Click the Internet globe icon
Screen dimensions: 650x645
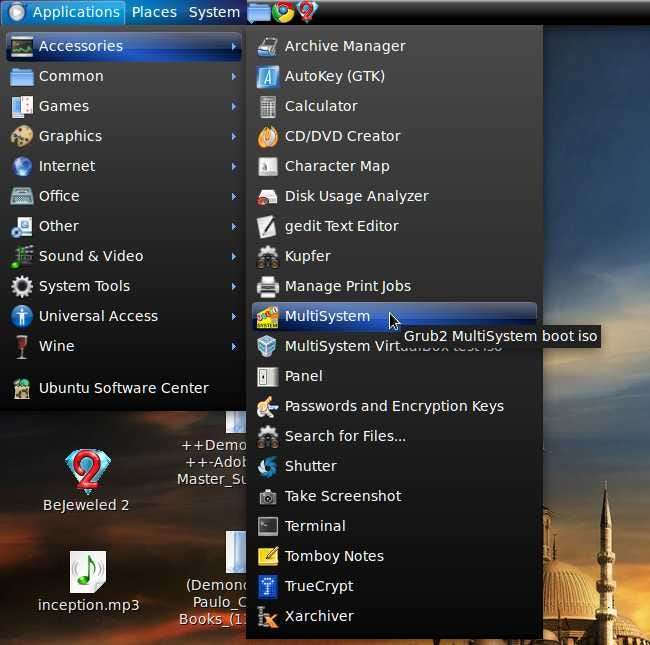(x=22, y=167)
